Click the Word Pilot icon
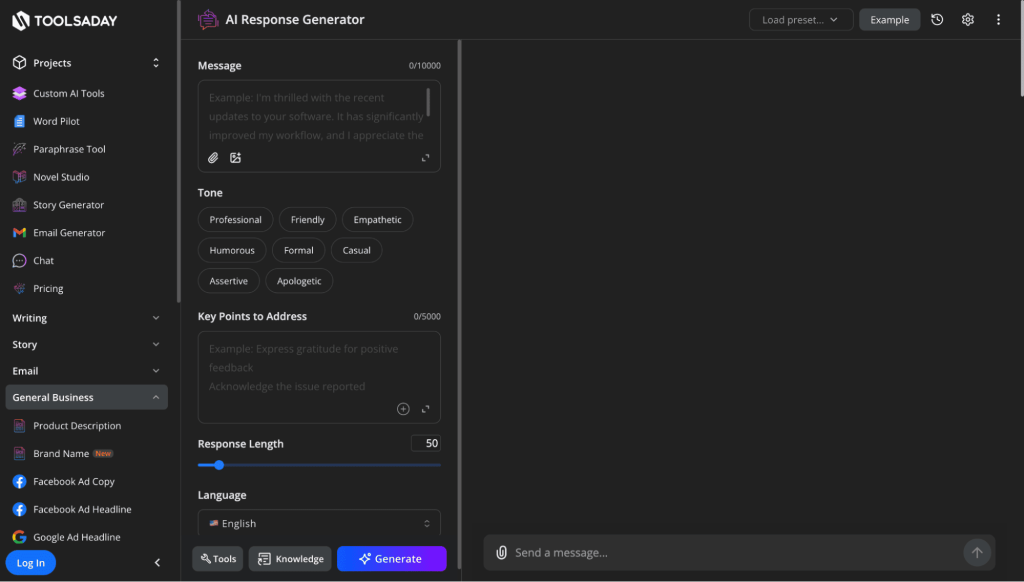This screenshot has width=1024, height=582. tap(20, 121)
